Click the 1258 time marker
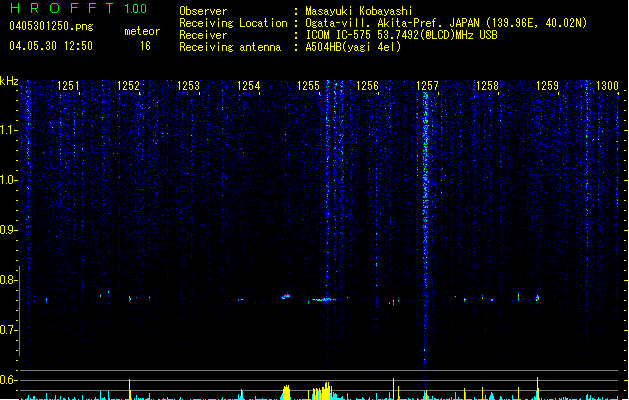This screenshot has width=629, height=400. coord(487,85)
